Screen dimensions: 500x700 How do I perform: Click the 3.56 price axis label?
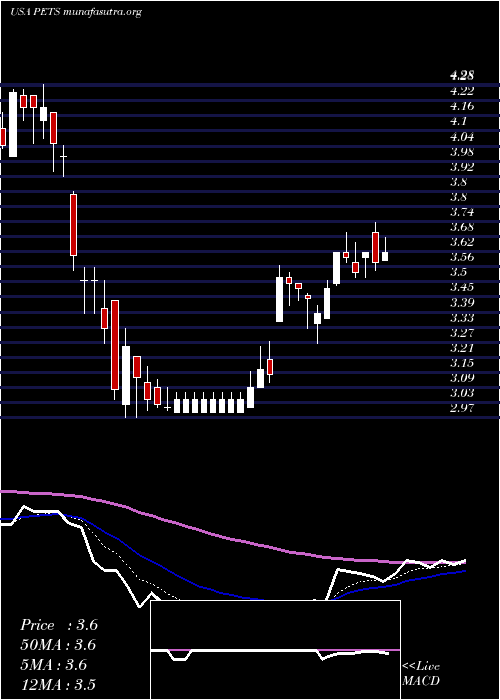pyautogui.click(x=461, y=257)
